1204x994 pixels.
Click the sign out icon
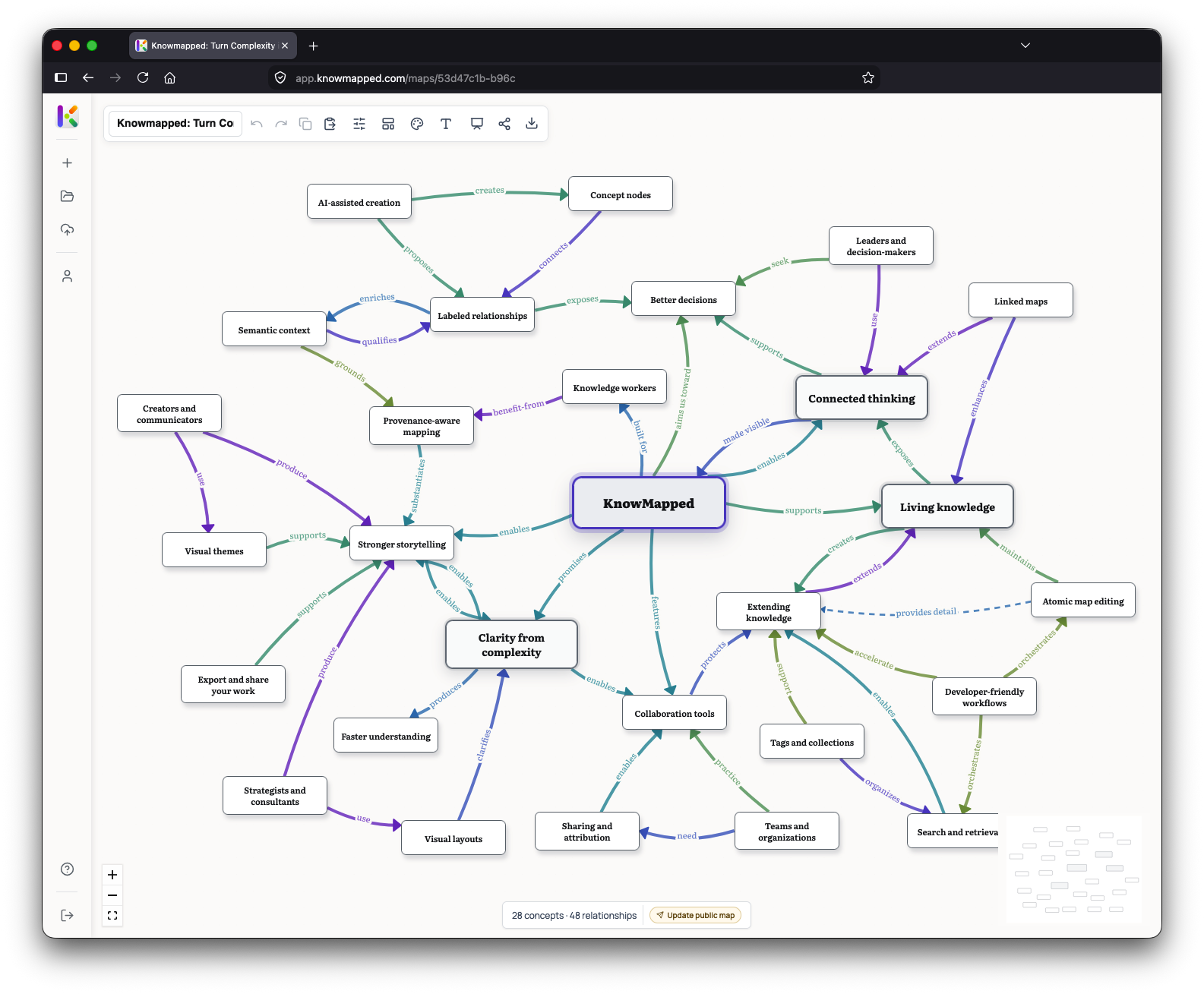pyautogui.click(x=68, y=916)
